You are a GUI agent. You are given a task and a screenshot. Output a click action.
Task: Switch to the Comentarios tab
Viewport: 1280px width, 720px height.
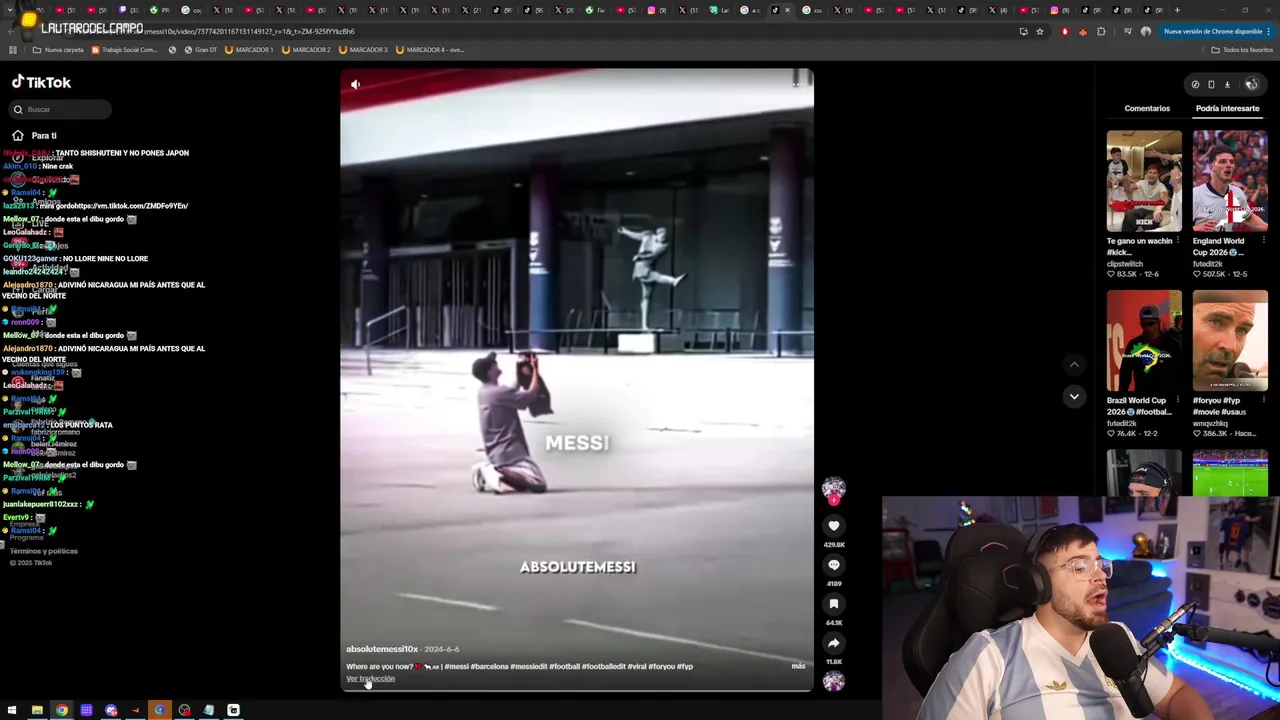click(x=1147, y=108)
